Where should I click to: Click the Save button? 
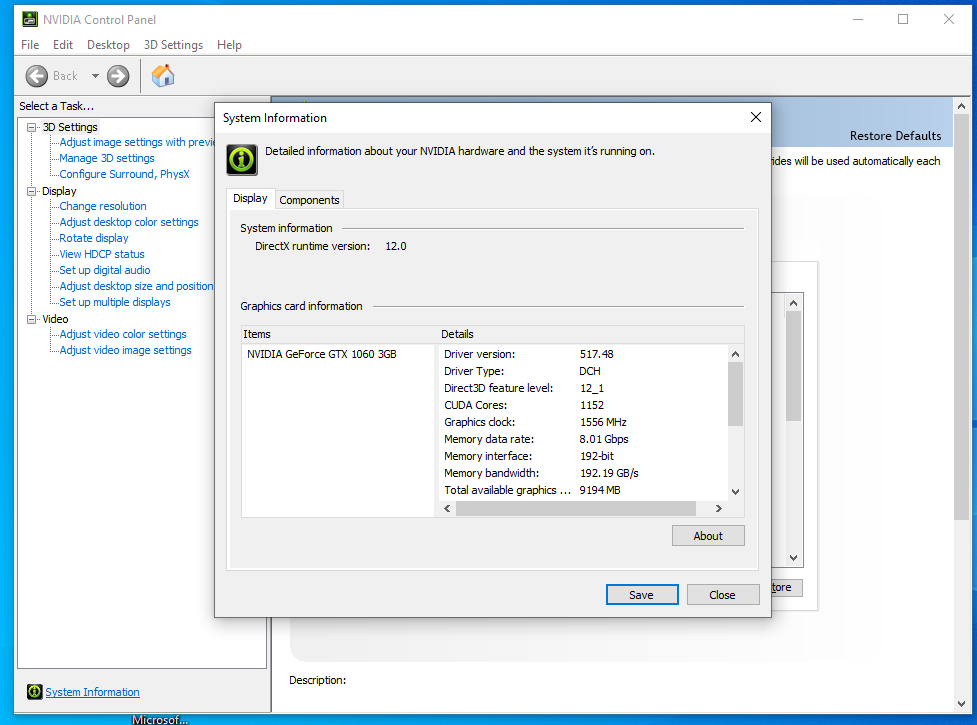coord(642,595)
